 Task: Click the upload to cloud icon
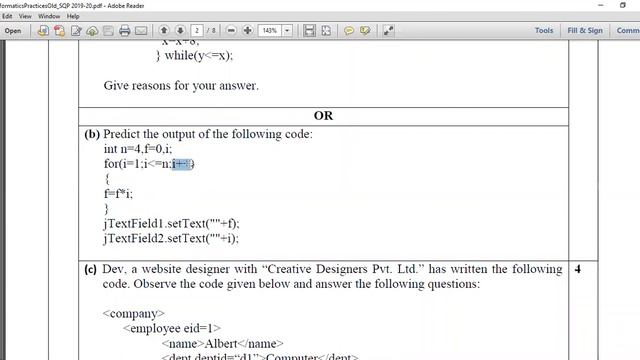(x=92, y=31)
